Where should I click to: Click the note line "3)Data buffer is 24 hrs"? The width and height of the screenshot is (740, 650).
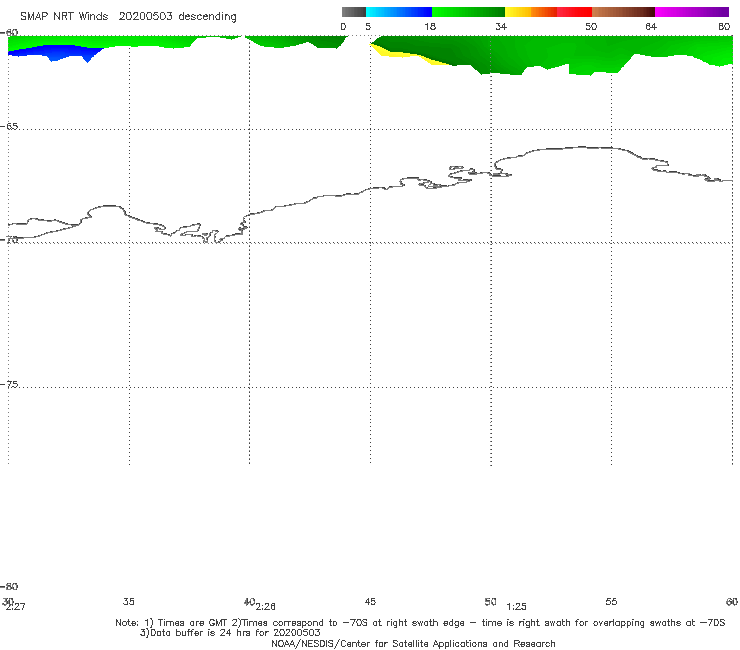coord(230,633)
